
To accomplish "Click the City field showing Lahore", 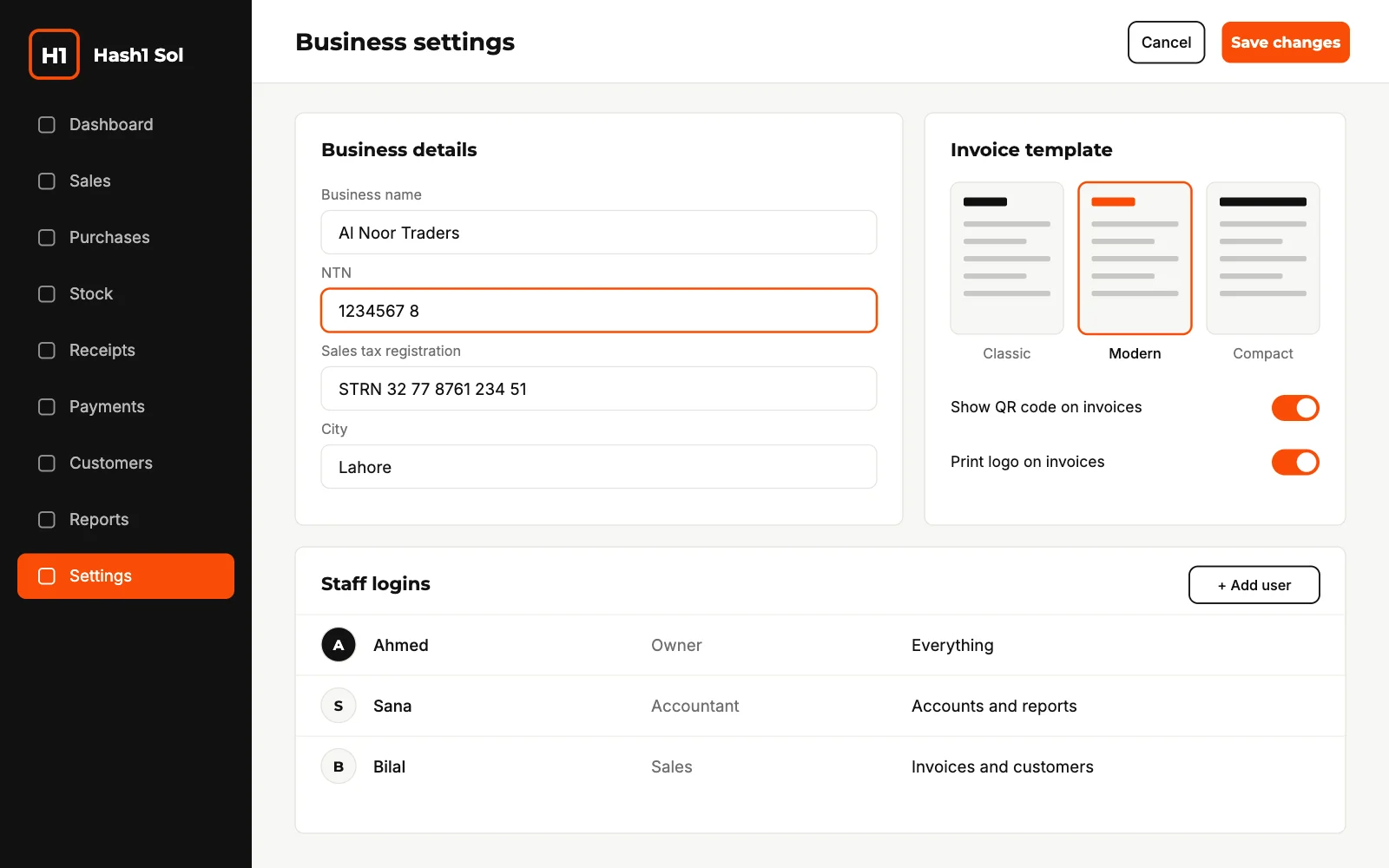I will 599,467.
